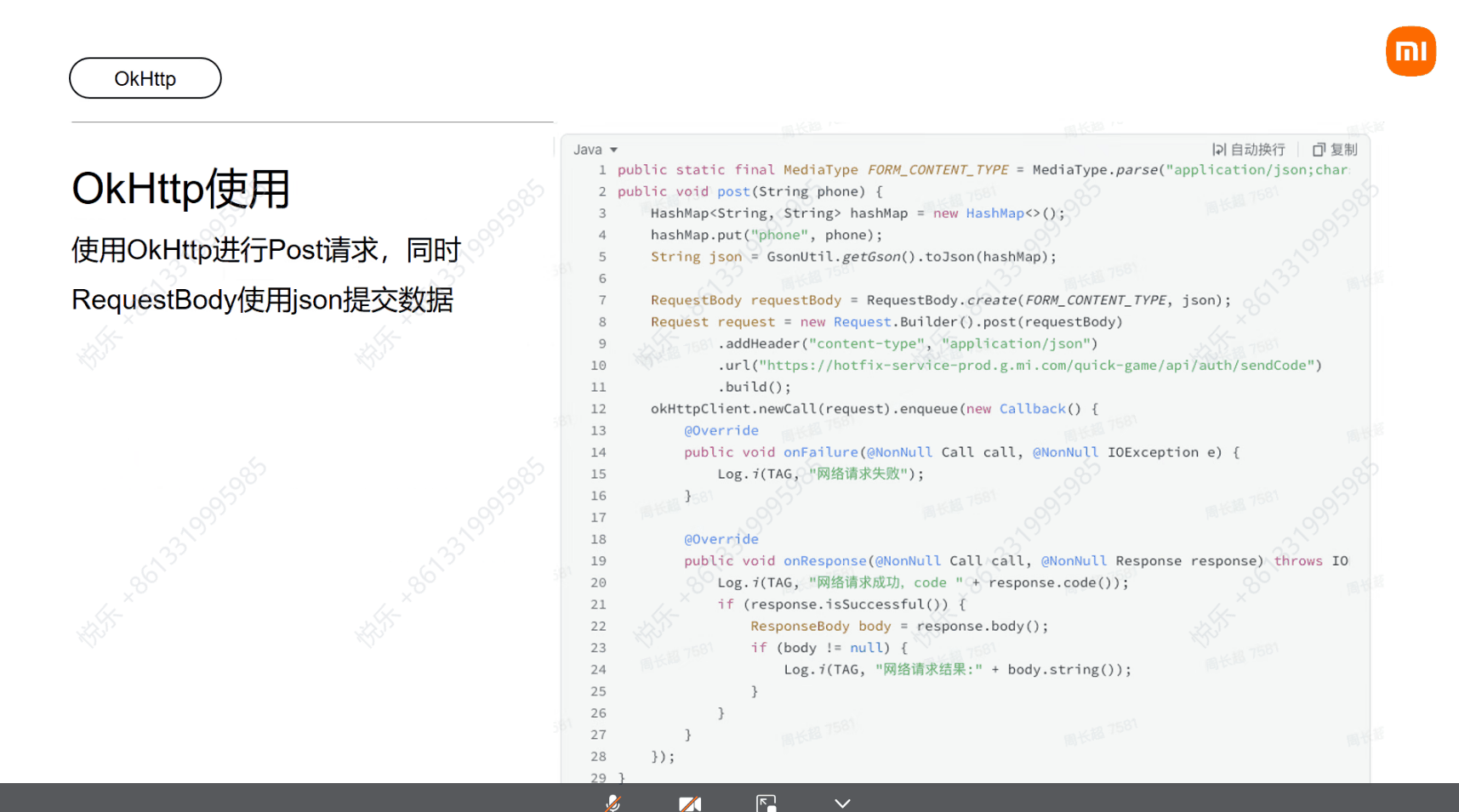Click the OkHttp使用 heading
The width and height of the screenshot is (1459, 812).
coord(180,189)
